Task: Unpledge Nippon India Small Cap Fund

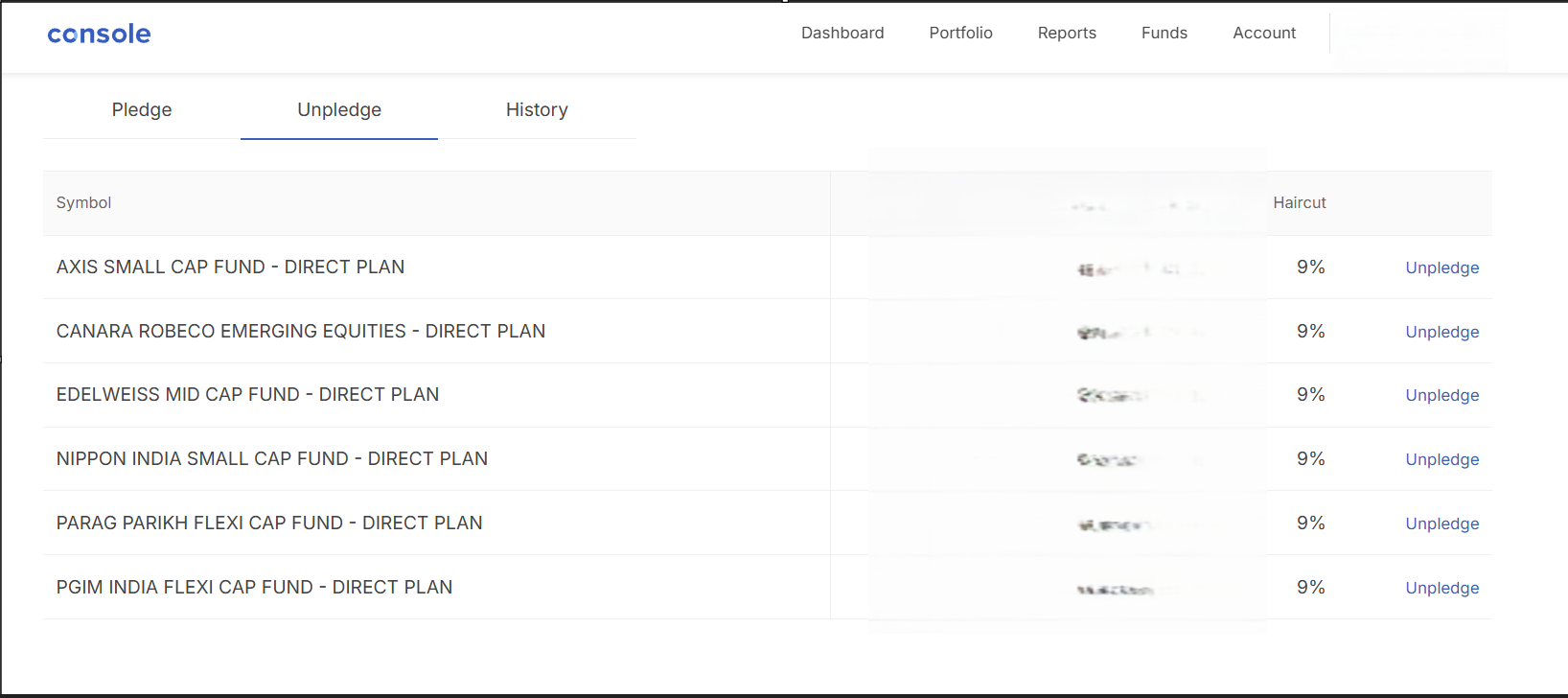Action: click(x=1441, y=459)
